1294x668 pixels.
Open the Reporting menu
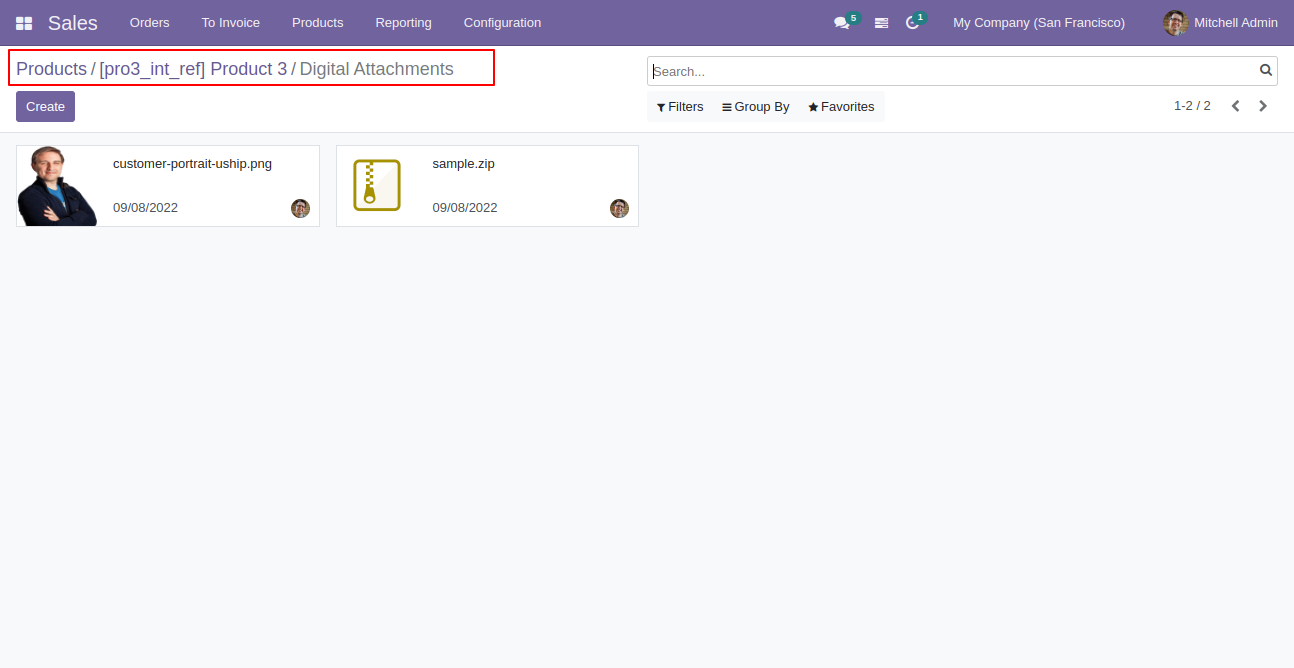404,23
